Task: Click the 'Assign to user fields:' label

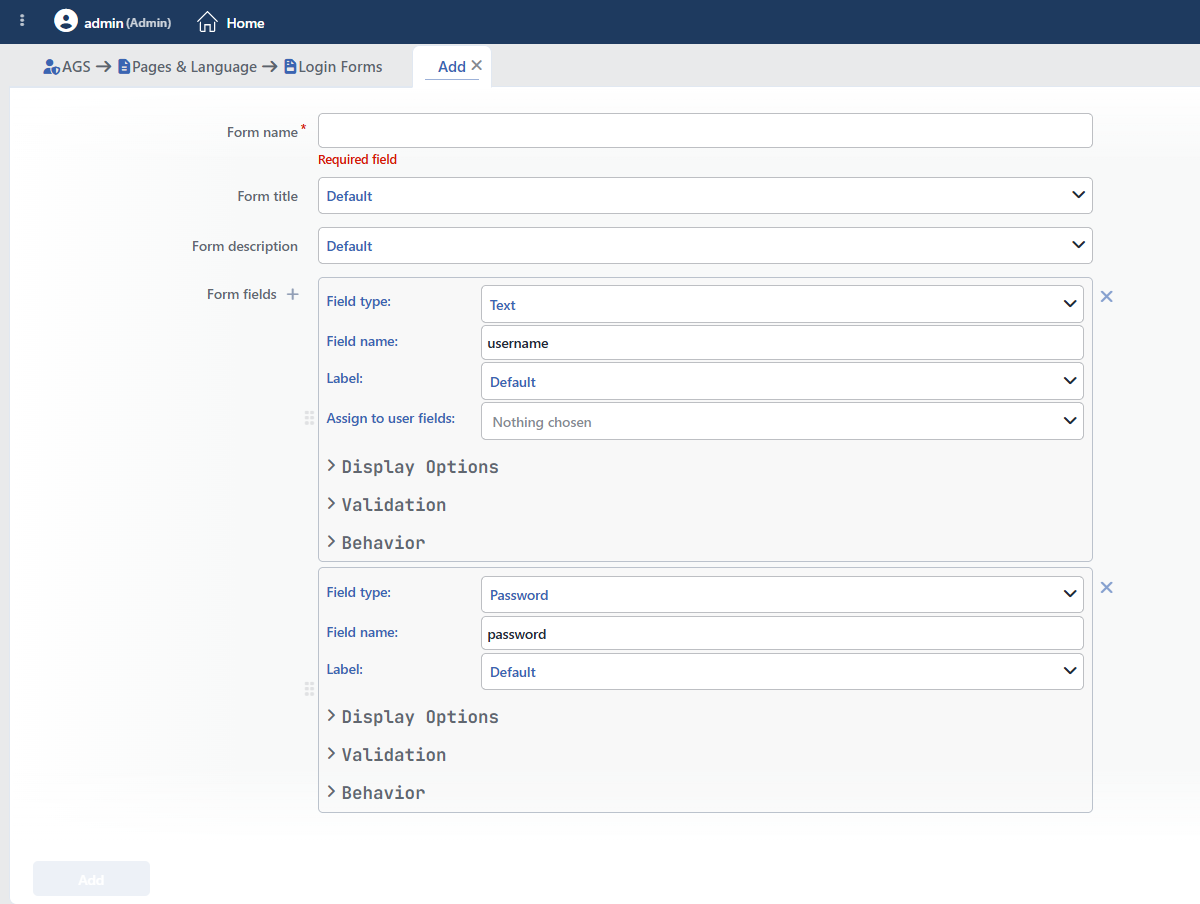Action: tap(390, 418)
